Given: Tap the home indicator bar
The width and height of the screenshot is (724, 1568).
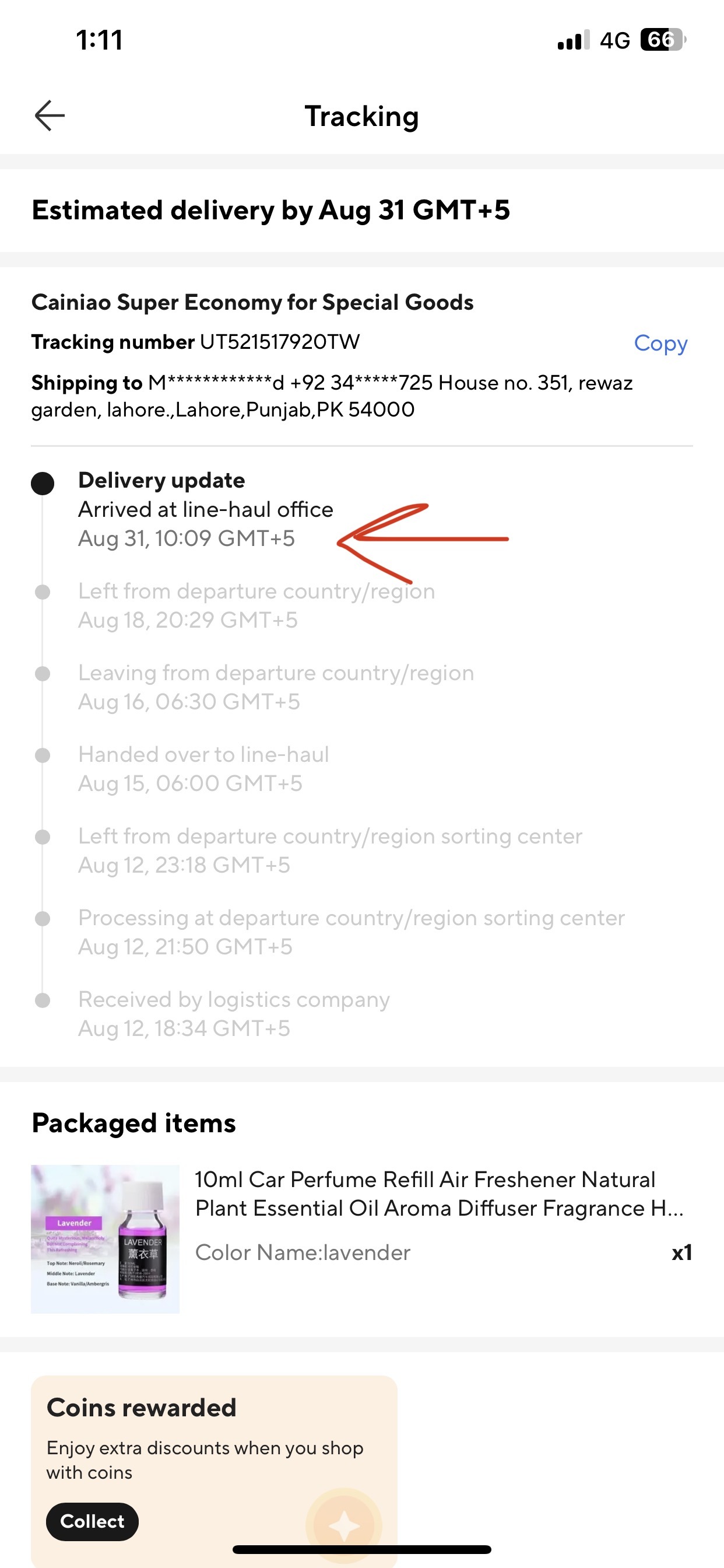Looking at the screenshot, I should pyautogui.click(x=362, y=1550).
